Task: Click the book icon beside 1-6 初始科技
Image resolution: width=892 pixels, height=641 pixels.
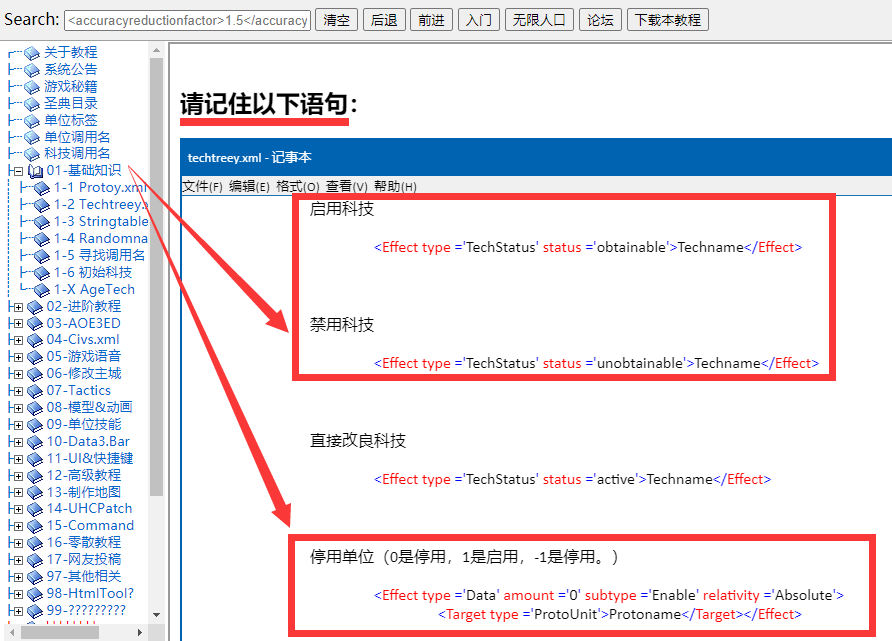Action: (x=42, y=273)
